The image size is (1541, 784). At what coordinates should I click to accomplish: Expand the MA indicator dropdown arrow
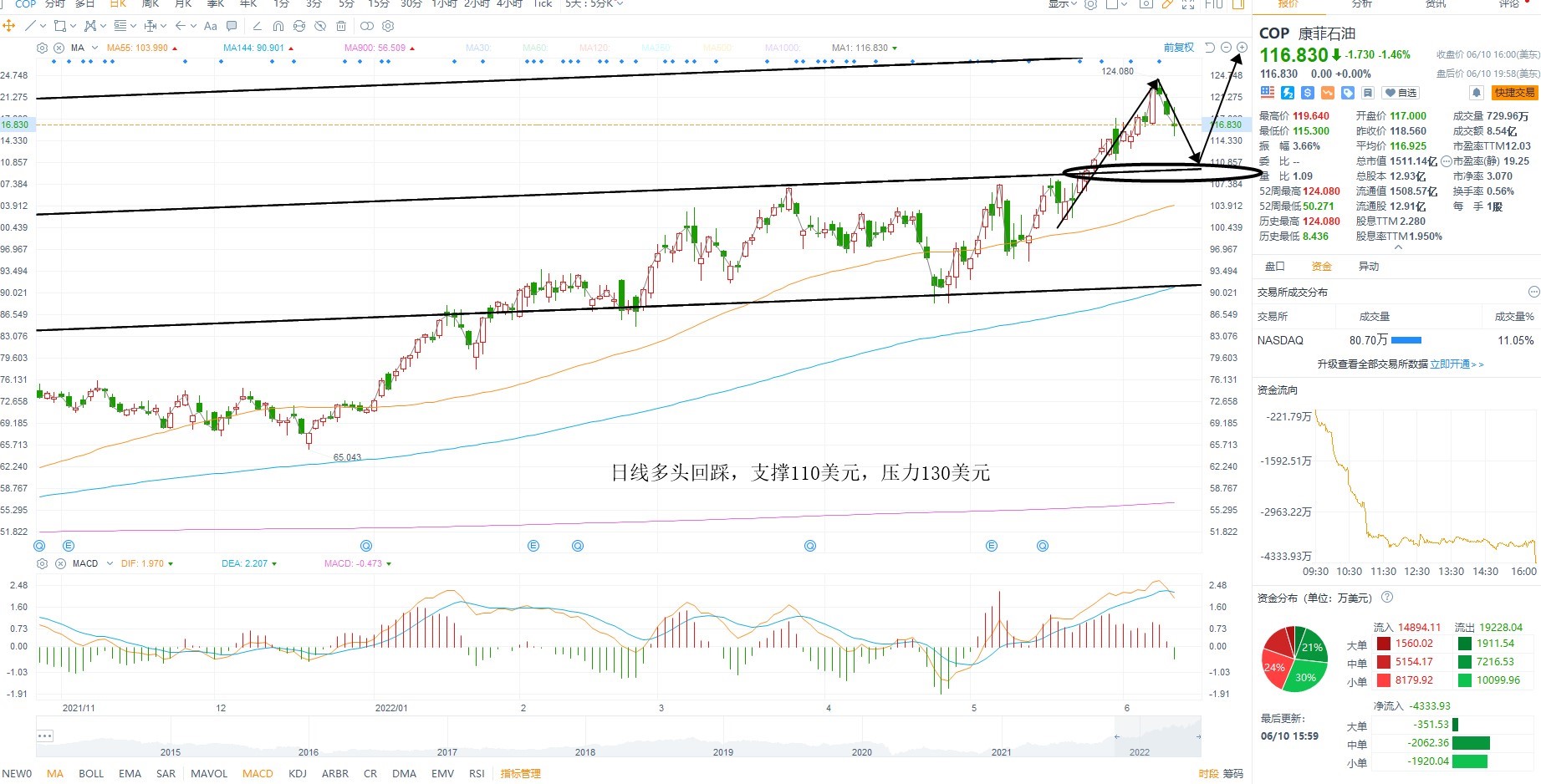[94, 48]
